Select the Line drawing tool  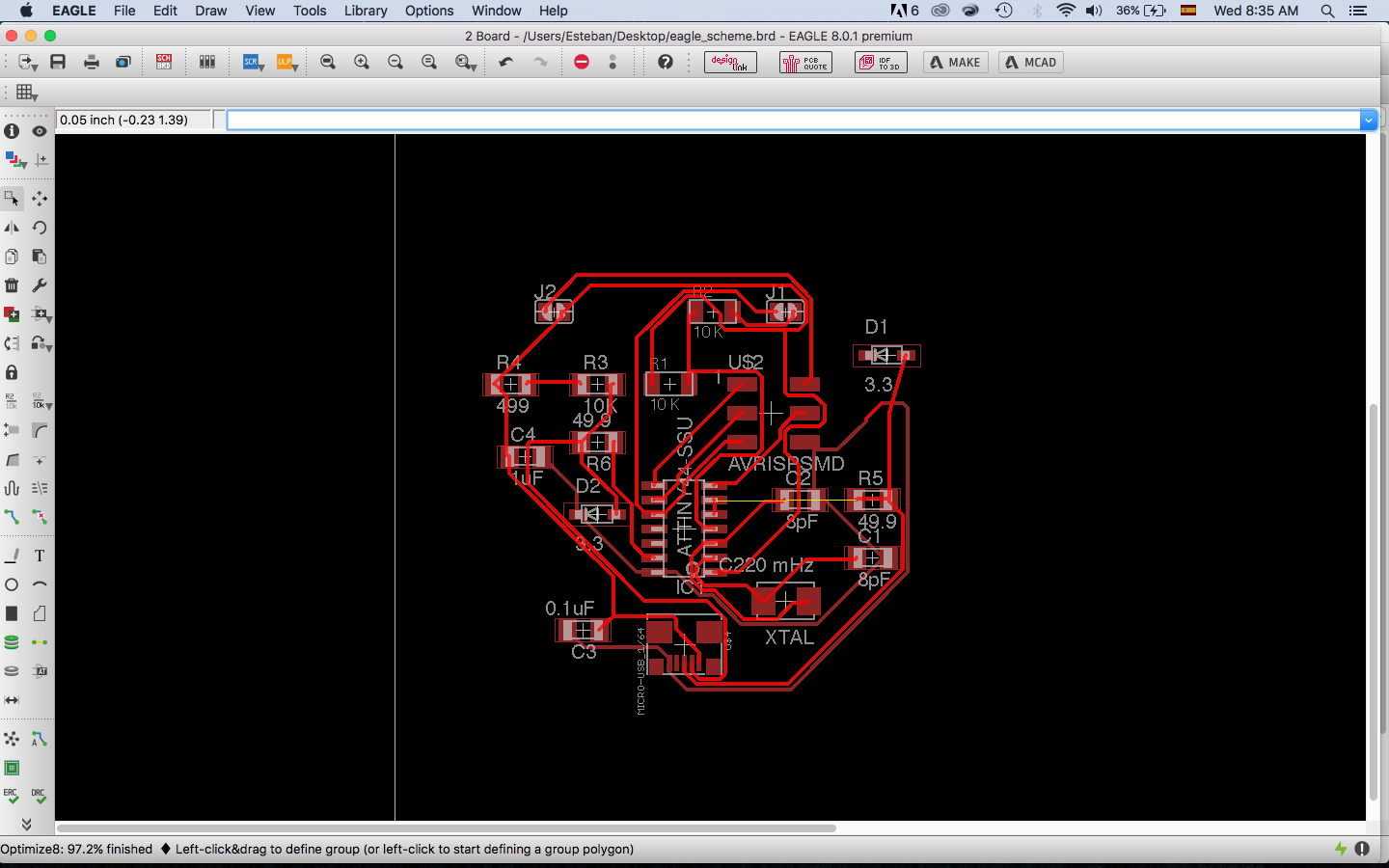12,556
